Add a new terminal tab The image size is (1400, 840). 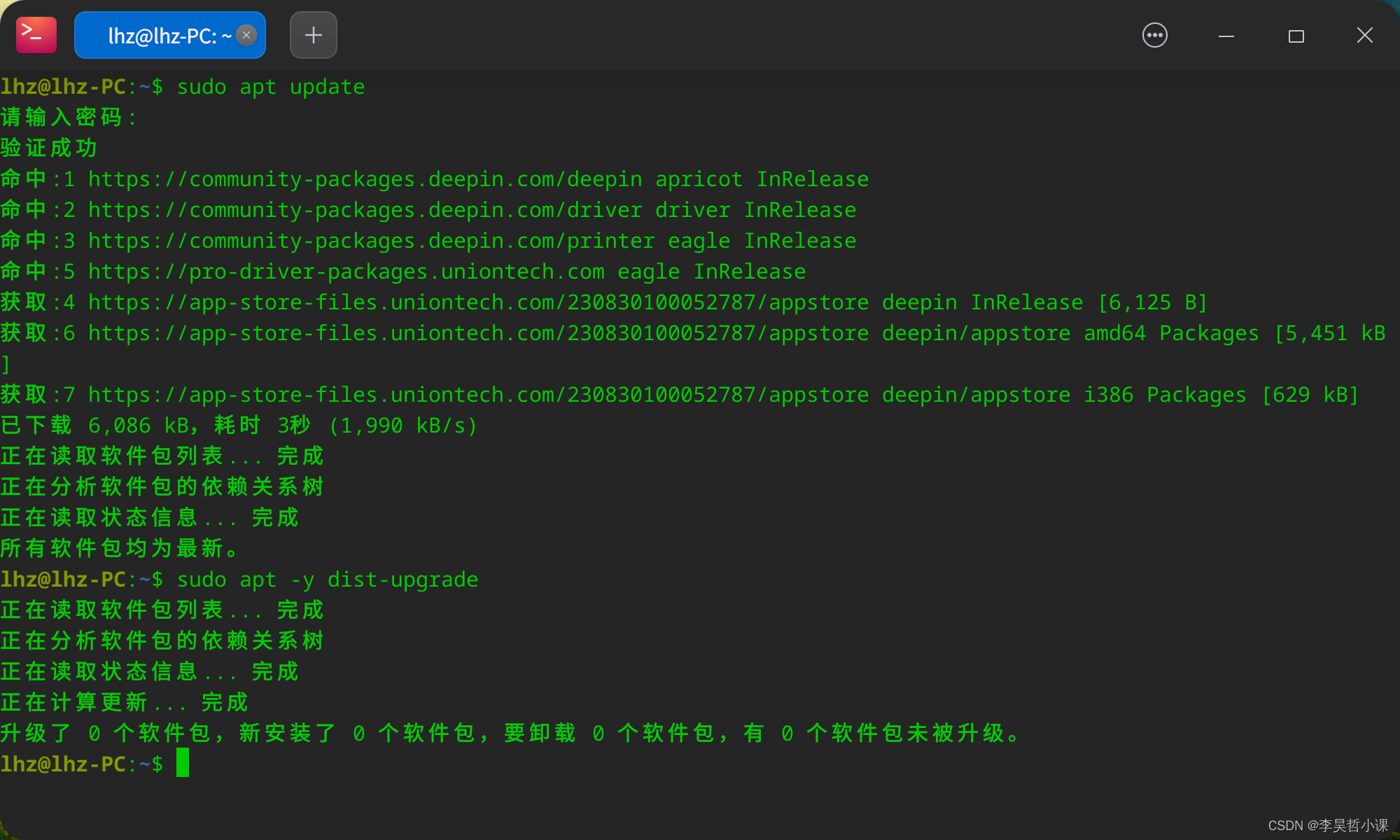pyautogui.click(x=314, y=35)
